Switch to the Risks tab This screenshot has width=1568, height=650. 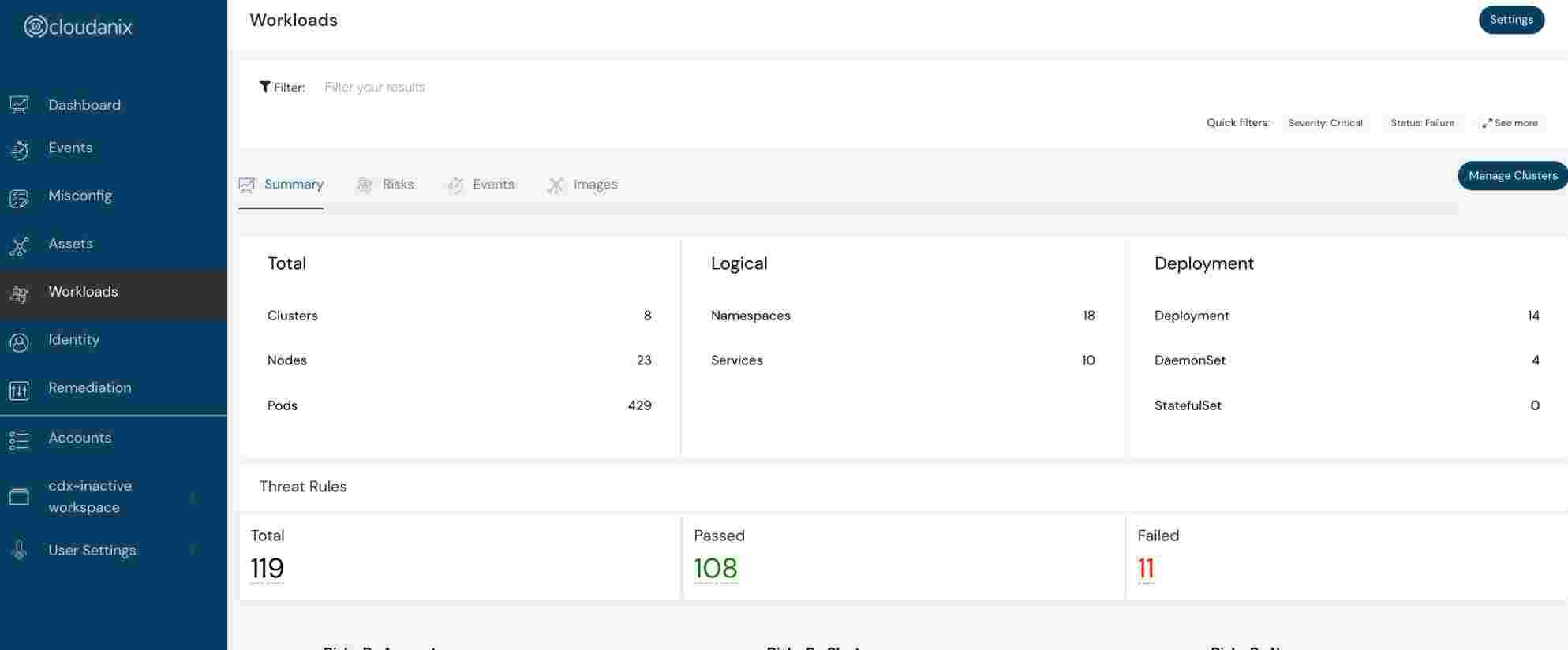coord(386,185)
